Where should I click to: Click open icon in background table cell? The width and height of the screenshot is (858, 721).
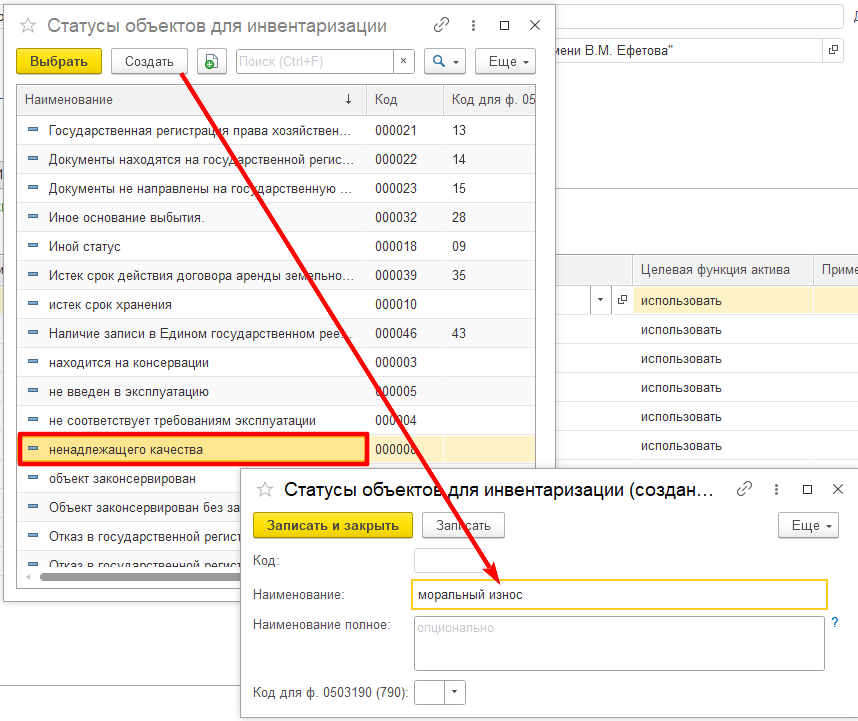click(x=622, y=300)
